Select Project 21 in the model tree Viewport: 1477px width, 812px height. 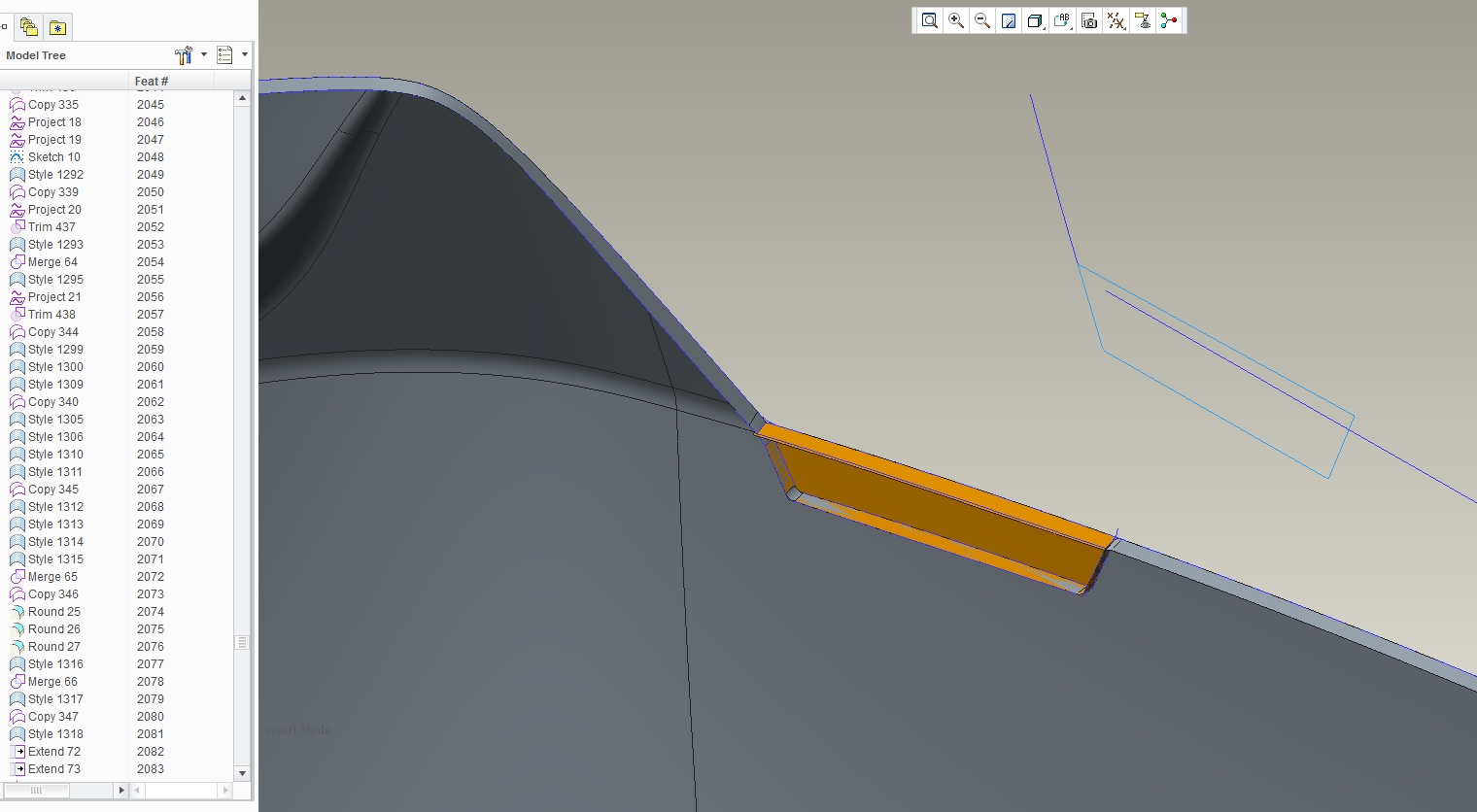(54, 297)
